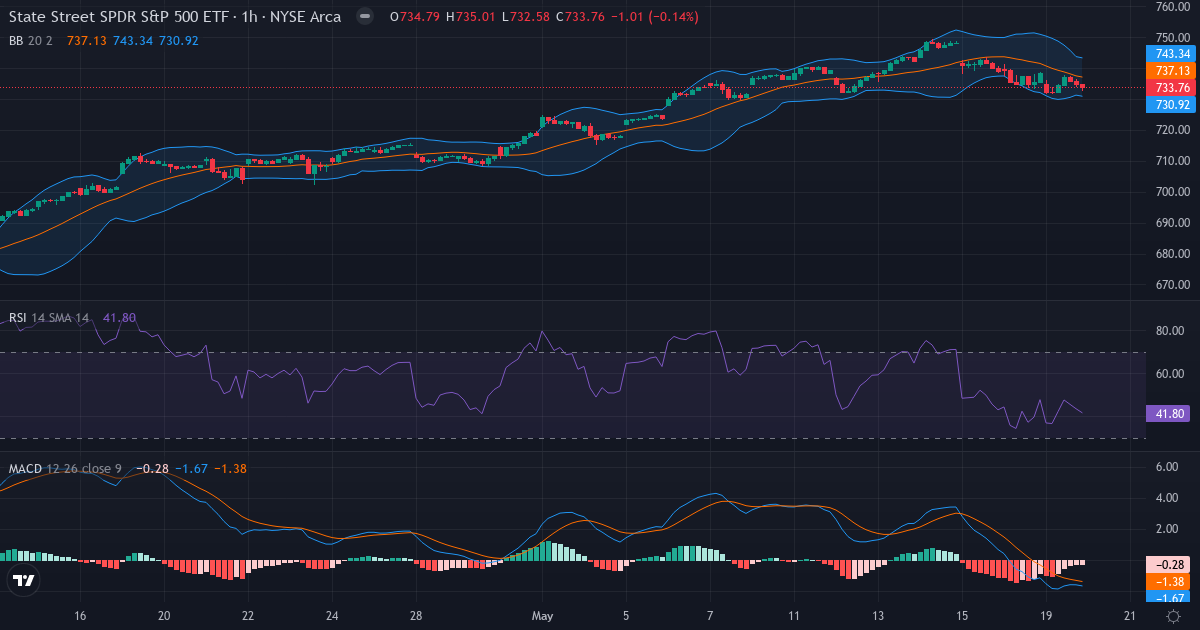Click the market status pill icon beside NYSE Arca
The width and height of the screenshot is (1200, 630).
coord(367,17)
